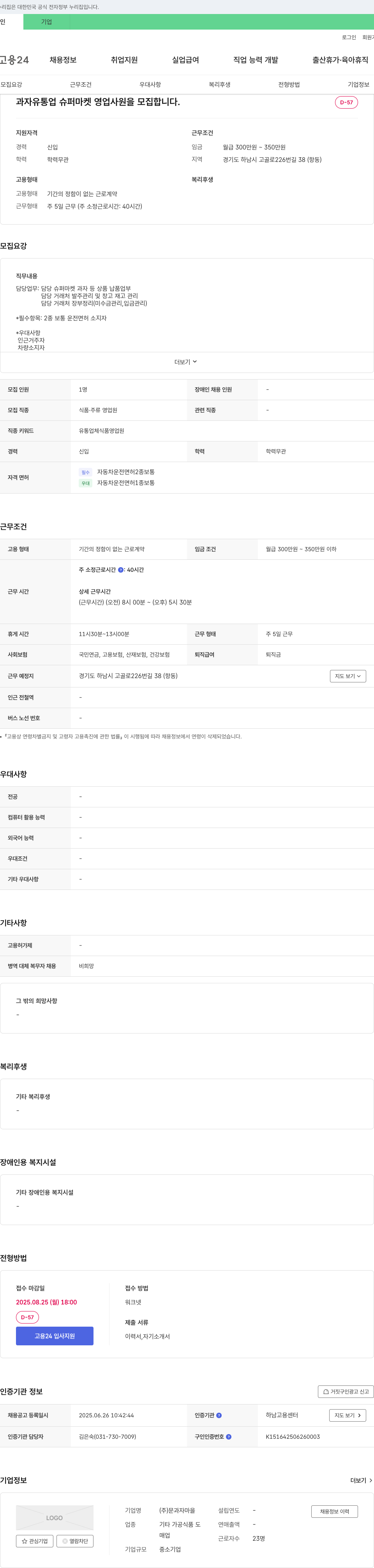Select 병역 대체 복무자 value 비희망
The height and width of the screenshot is (1568, 374).
pyautogui.click(x=86, y=966)
